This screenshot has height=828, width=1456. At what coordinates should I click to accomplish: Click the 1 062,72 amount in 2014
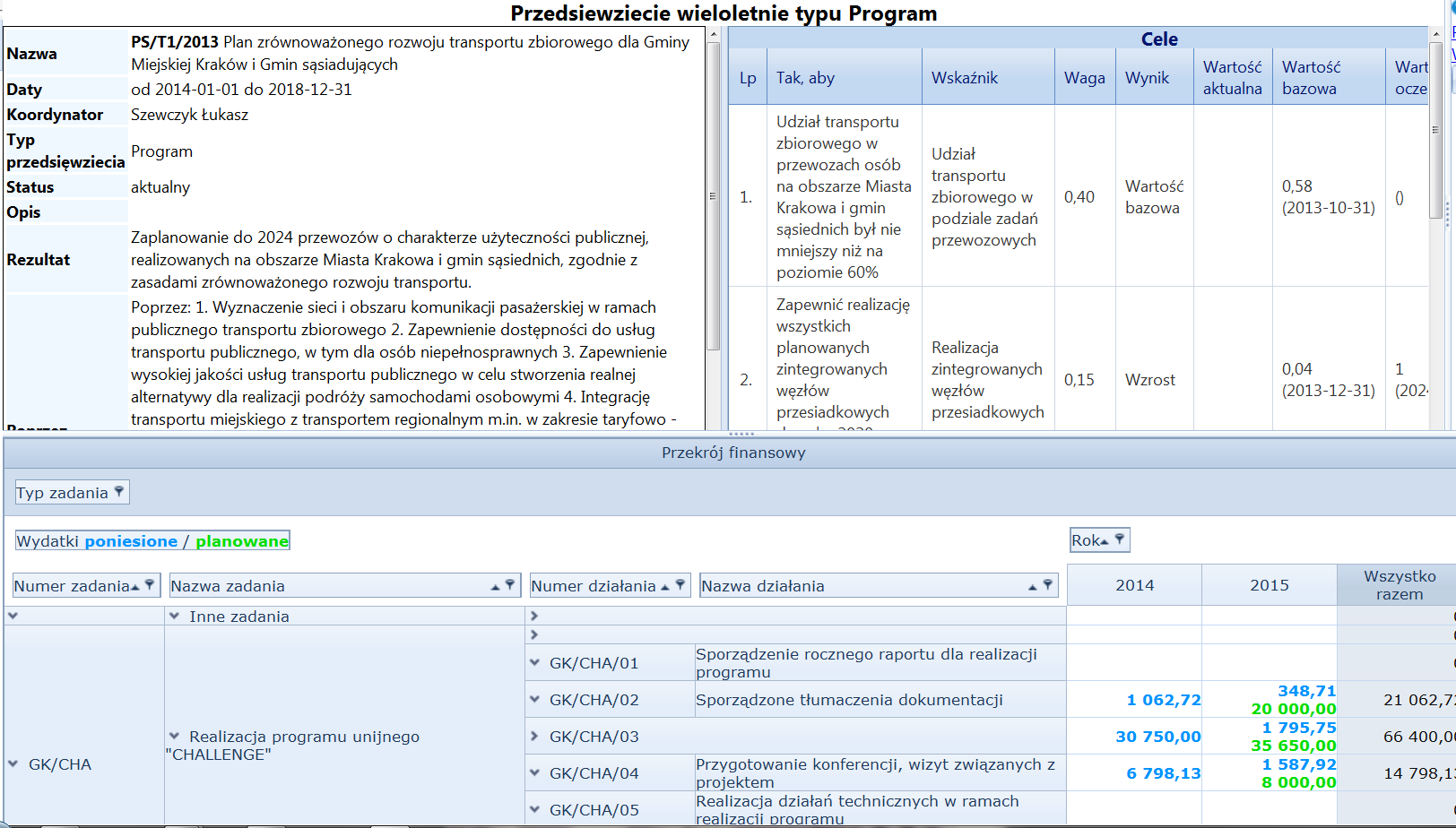[x=1164, y=700]
